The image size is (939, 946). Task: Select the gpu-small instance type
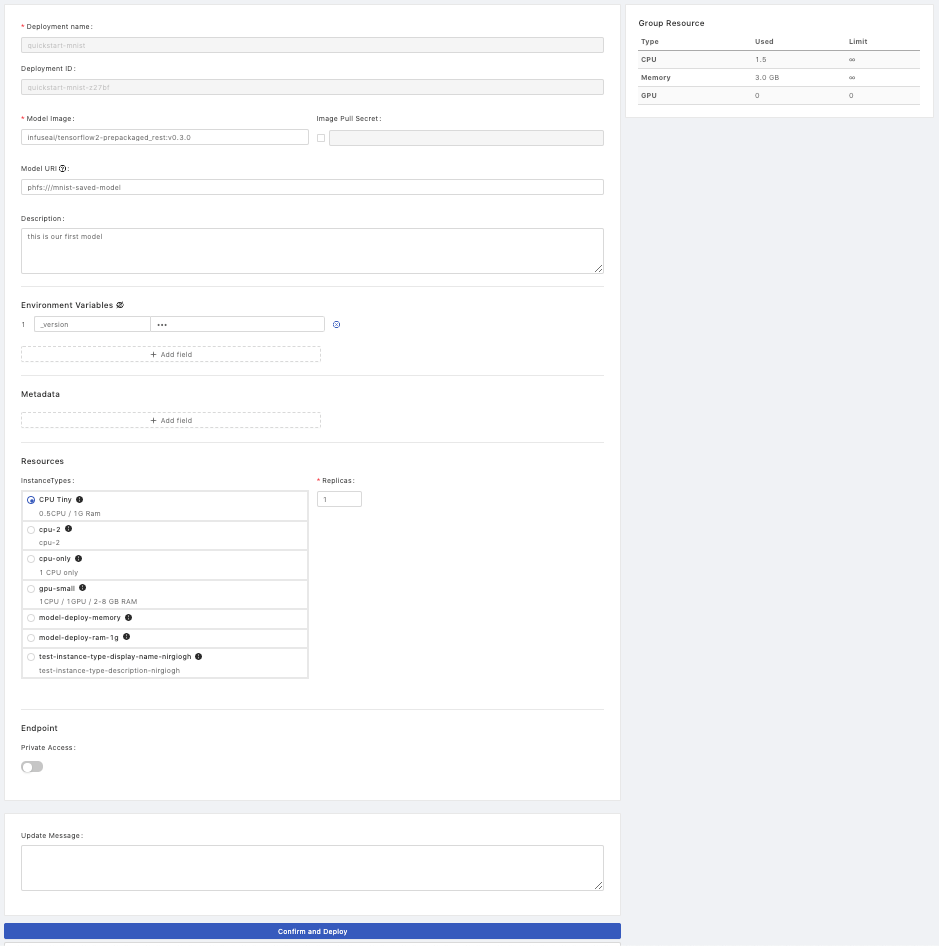point(31,589)
